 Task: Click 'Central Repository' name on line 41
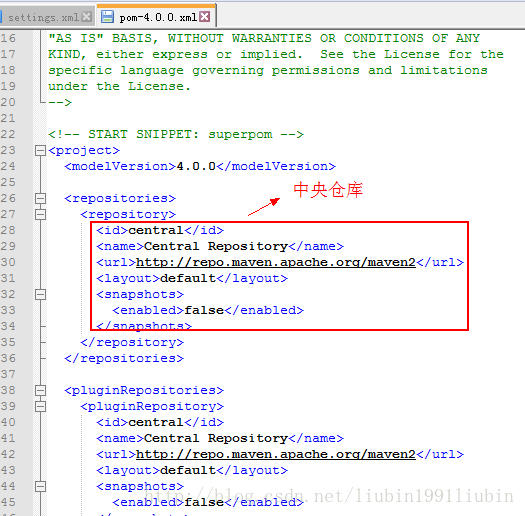tap(216, 438)
